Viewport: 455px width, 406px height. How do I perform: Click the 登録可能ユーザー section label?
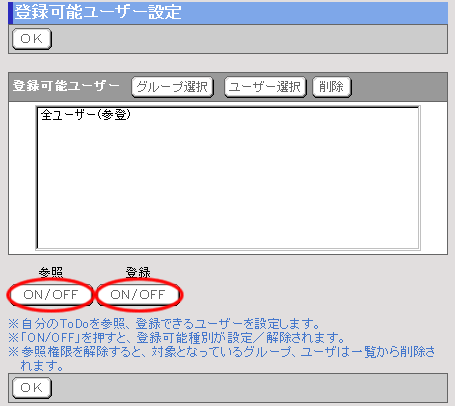[x=66, y=86]
